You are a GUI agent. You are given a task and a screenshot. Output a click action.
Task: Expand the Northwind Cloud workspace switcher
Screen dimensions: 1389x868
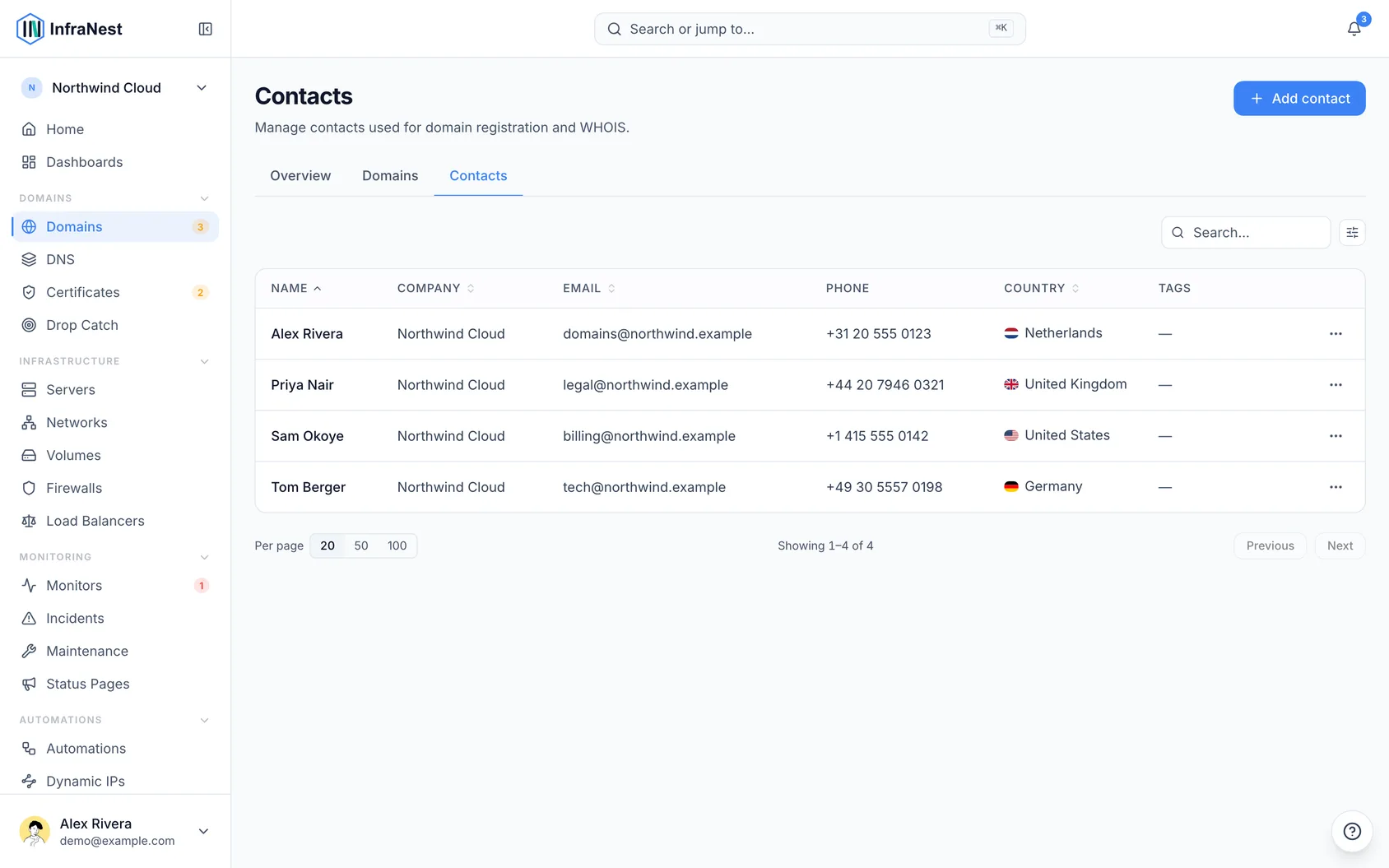click(115, 88)
